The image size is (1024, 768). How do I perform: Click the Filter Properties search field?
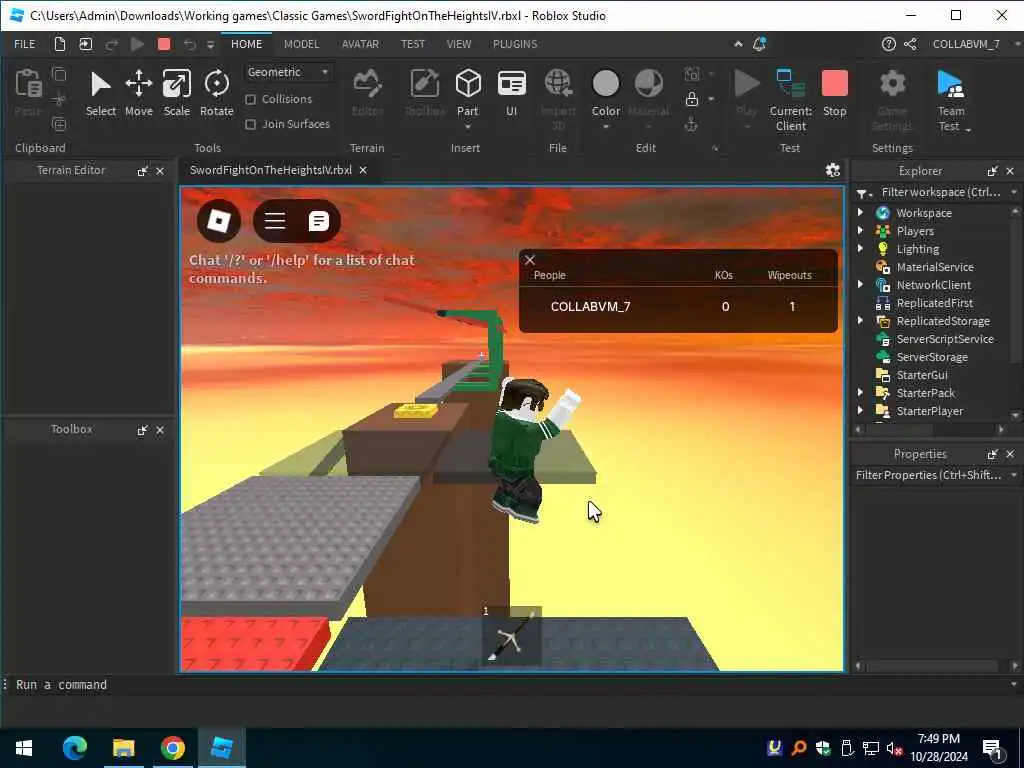[930, 475]
